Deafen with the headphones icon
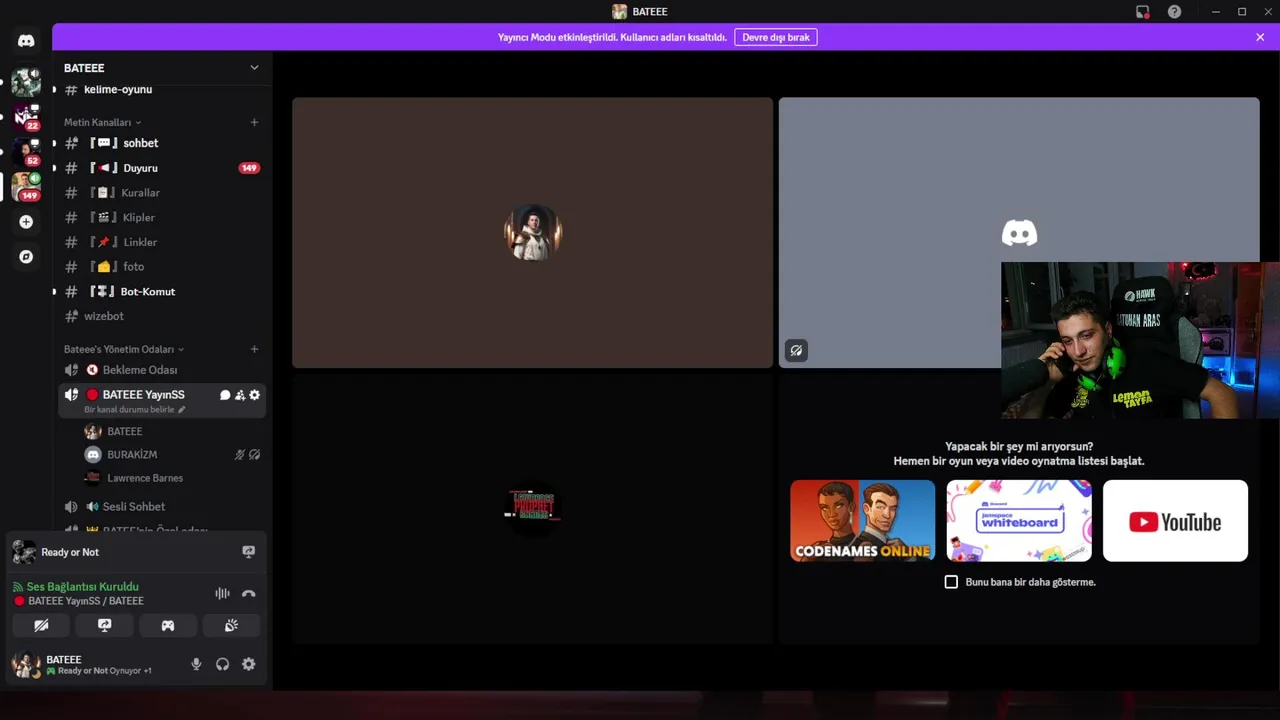 [x=222, y=664]
